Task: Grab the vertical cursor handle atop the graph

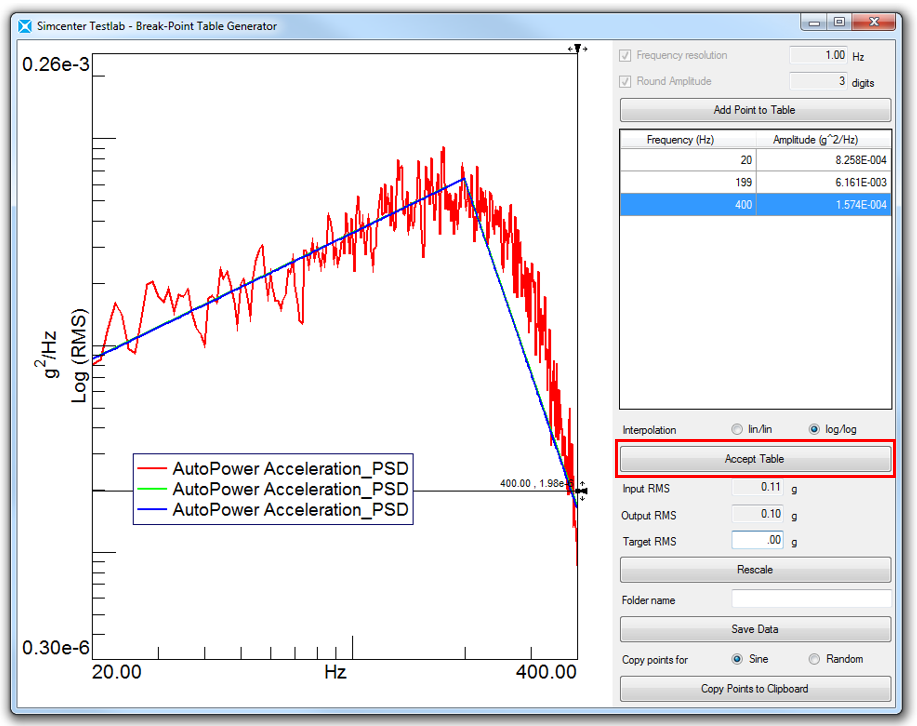Action: (577, 49)
